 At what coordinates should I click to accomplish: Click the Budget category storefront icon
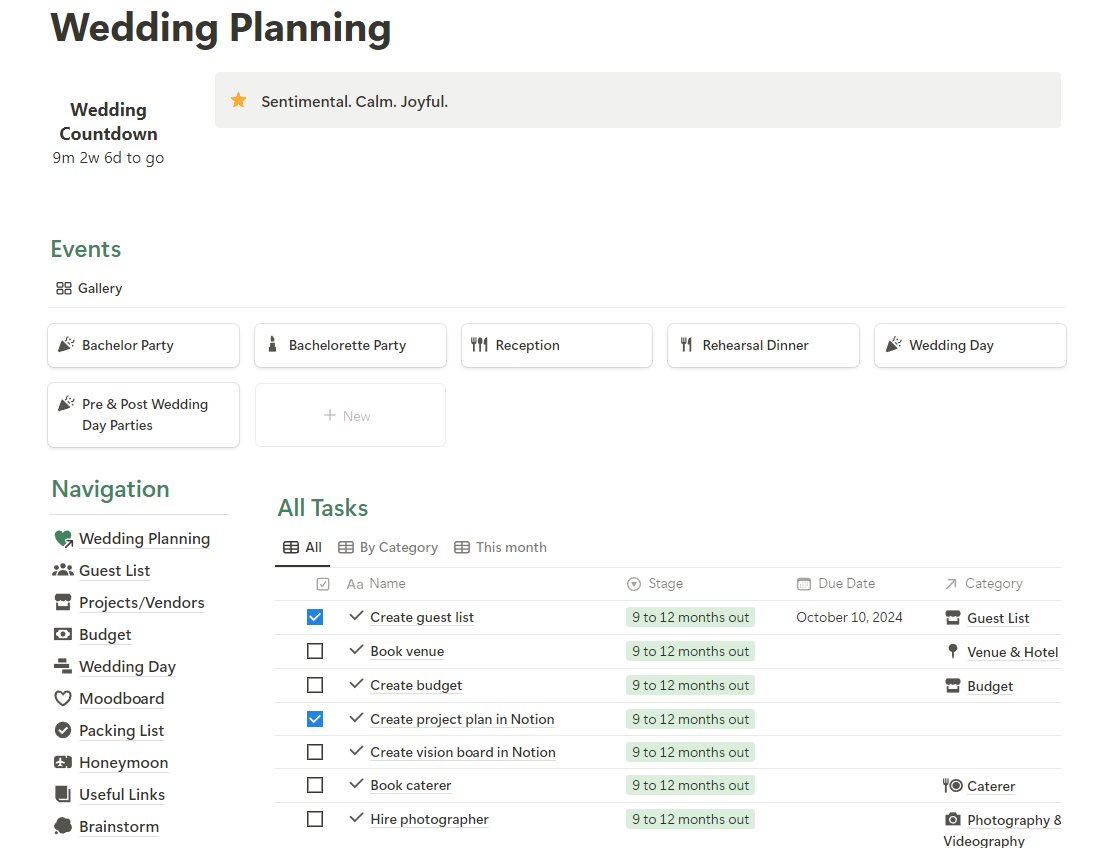(953, 685)
